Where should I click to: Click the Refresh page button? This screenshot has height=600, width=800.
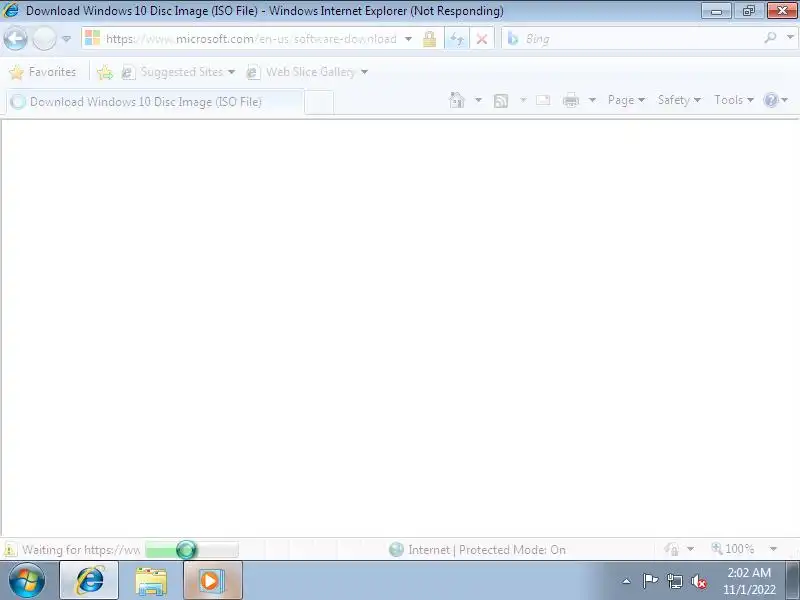457,39
